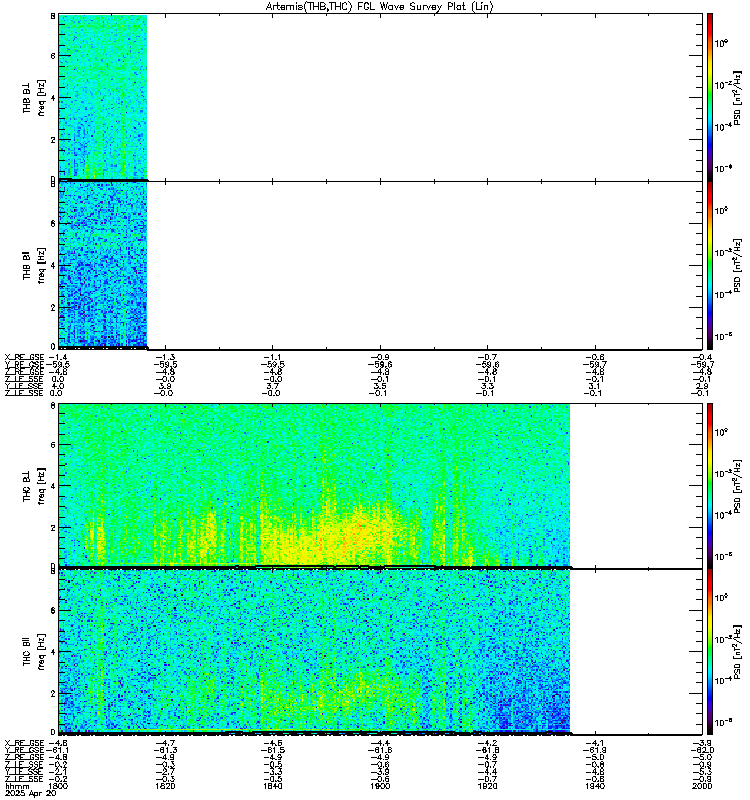
Task: Click the '1820' time tick label
Action: pyautogui.click(x=165, y=786)
